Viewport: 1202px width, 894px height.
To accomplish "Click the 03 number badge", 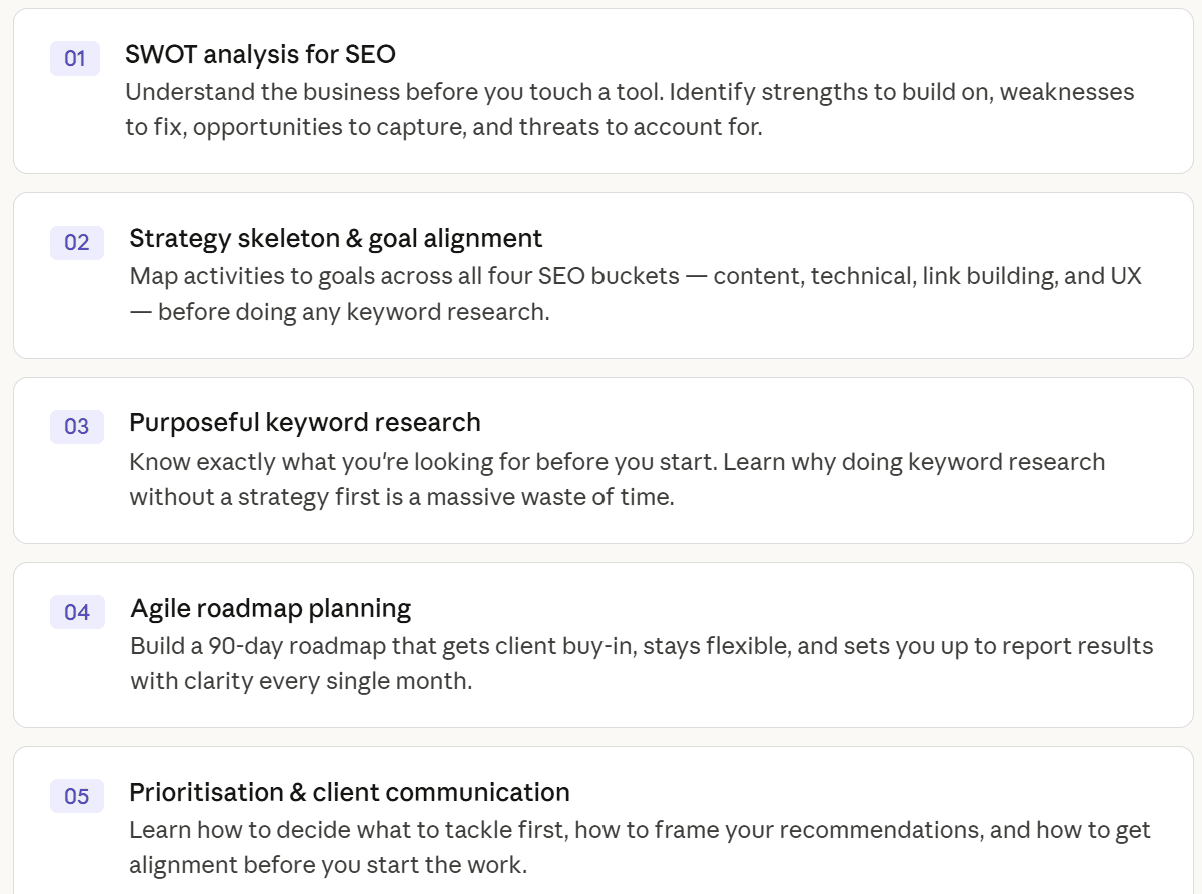I will click(x=77, y=427).
